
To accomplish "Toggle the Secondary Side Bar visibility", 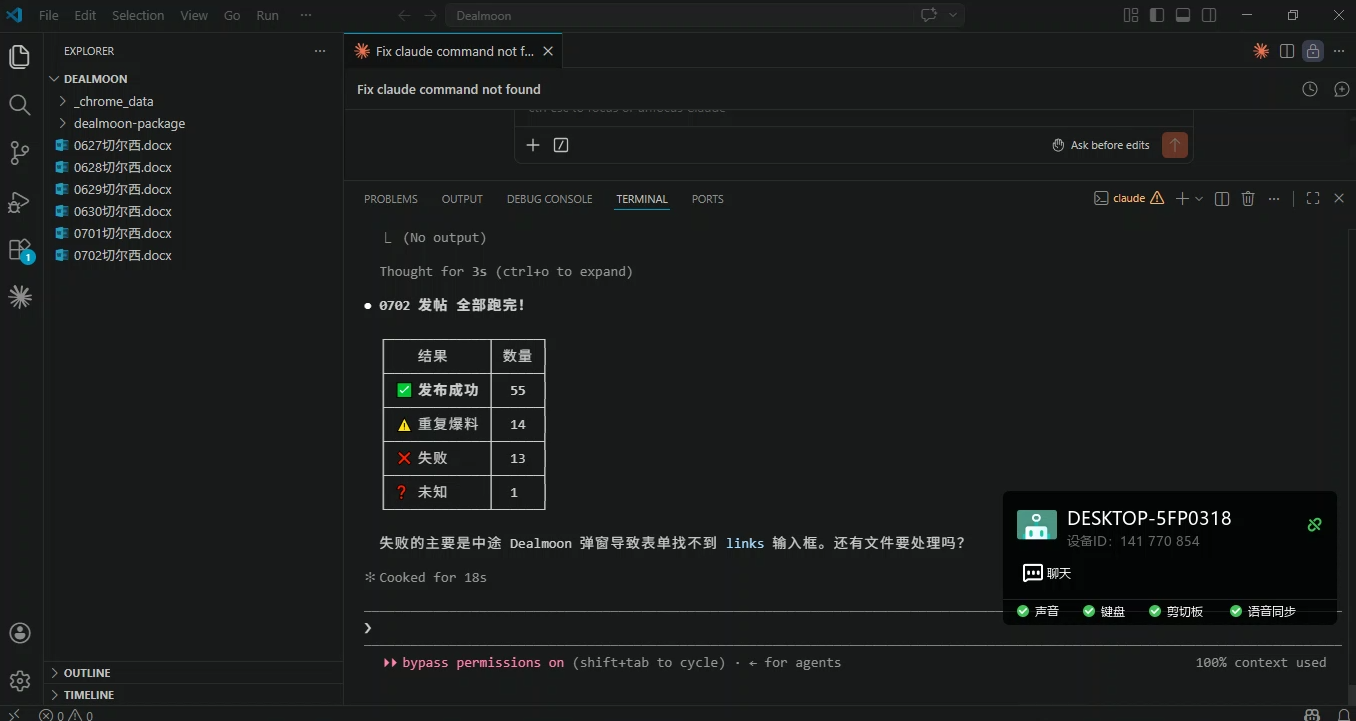I will click(x=1209, y=15).
